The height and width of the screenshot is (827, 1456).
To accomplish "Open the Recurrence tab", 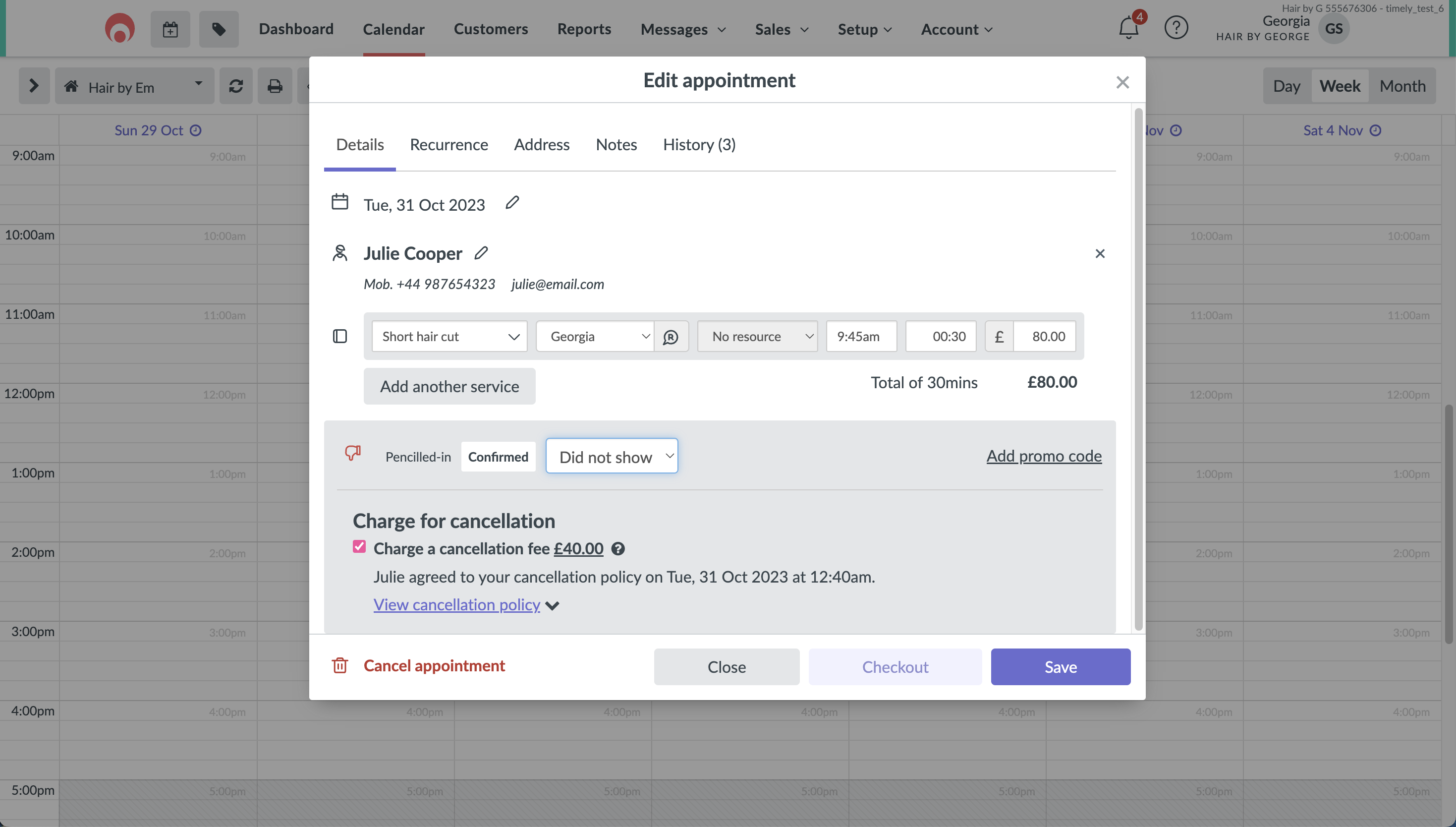I will 448,145.
